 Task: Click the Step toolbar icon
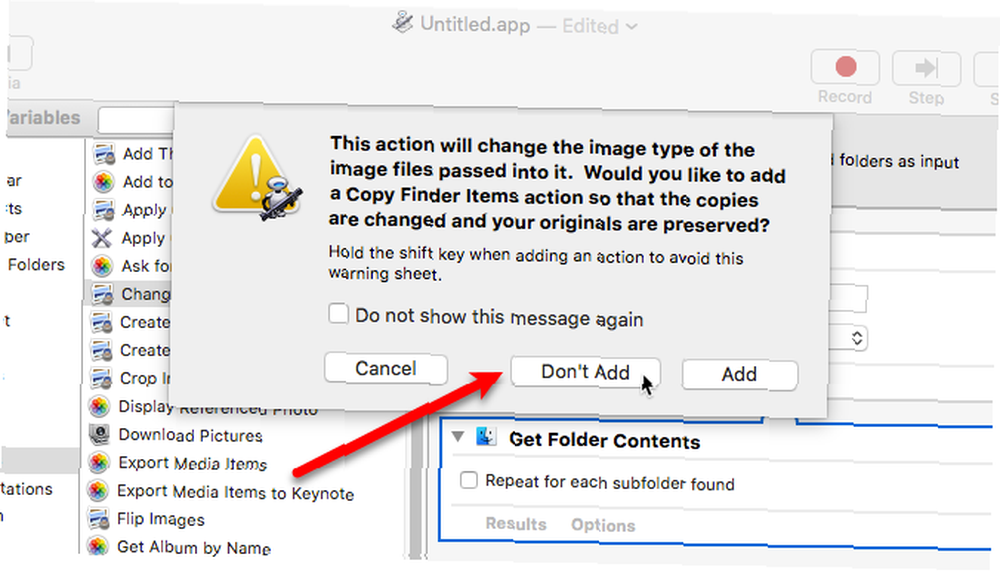point(926,68)
